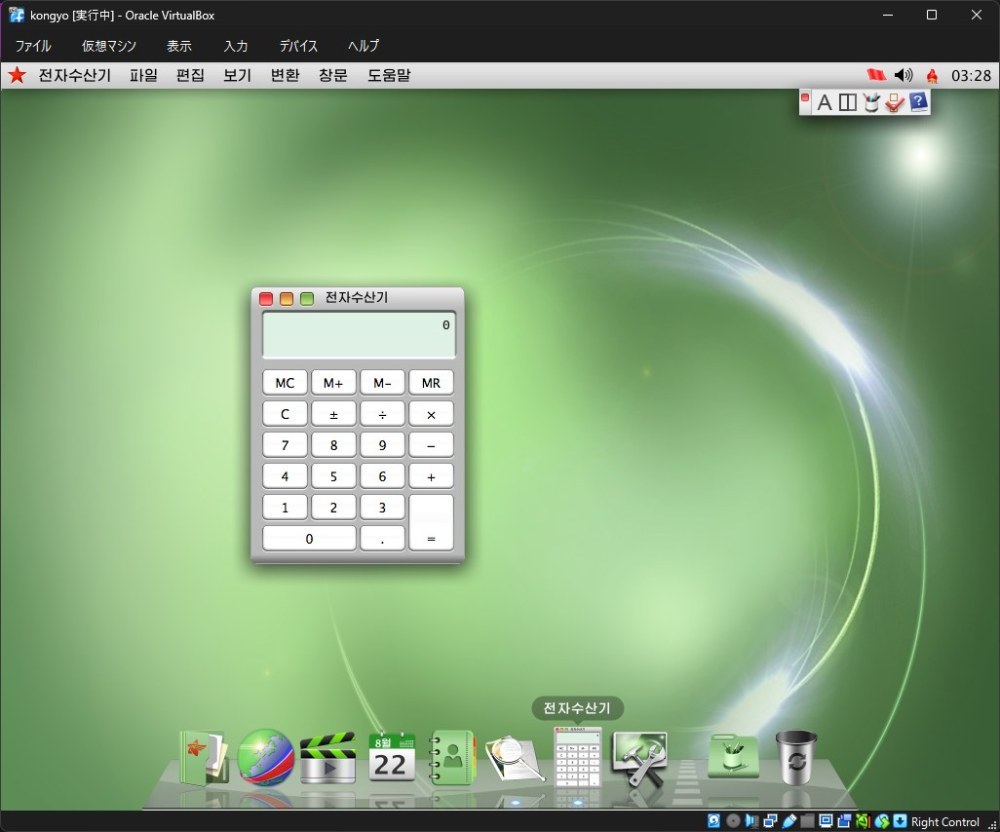Click the M− calculator button
Image resolution: width=1000 pixels, height=832 pixels.
tap(382, 383)
